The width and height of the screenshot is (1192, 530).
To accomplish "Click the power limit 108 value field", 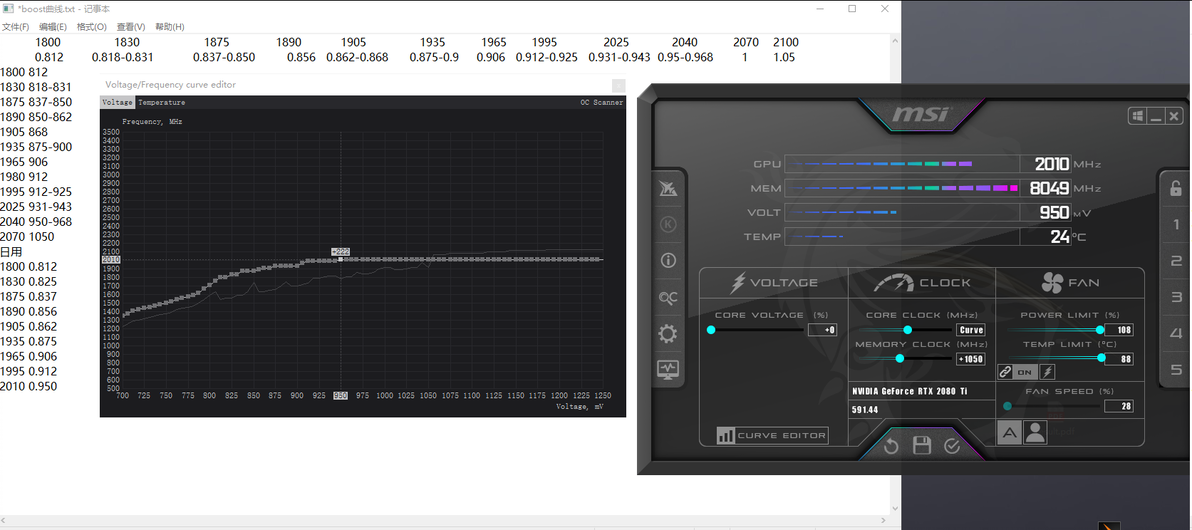I will tap(1118, 330).
